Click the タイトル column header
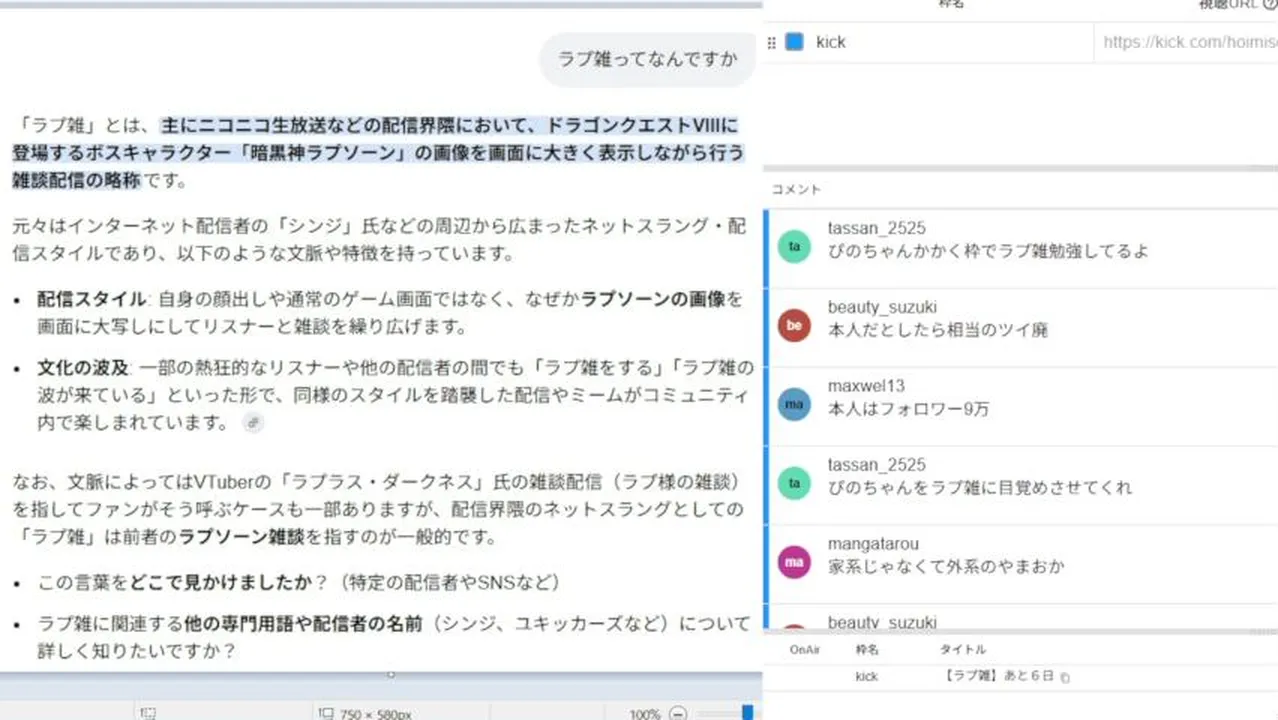This screenshot has width=1278, height=720. click(962, 650)
